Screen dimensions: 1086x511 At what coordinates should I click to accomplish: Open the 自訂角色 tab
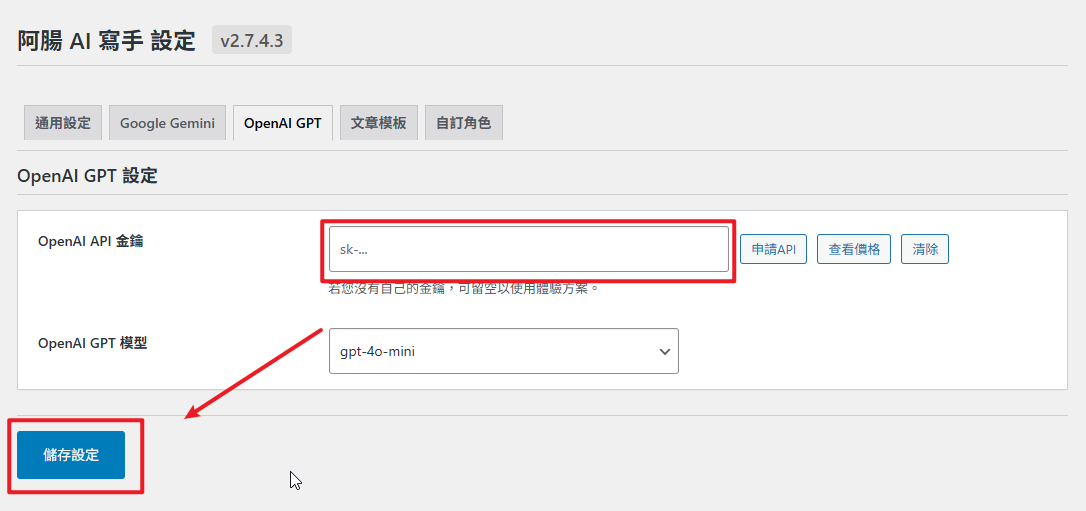click(463, 123)
